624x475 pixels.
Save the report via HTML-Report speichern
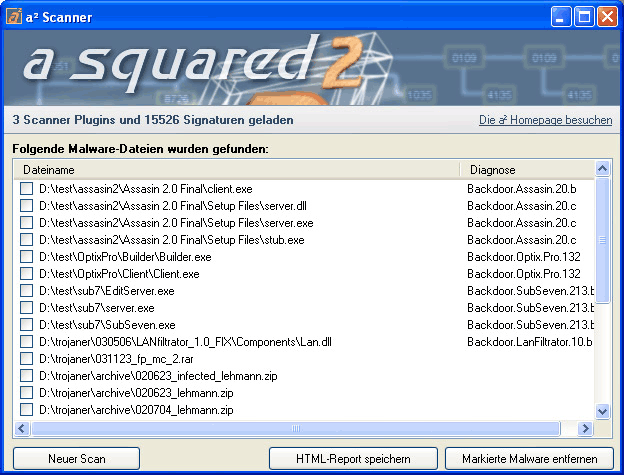pos(353,459)
